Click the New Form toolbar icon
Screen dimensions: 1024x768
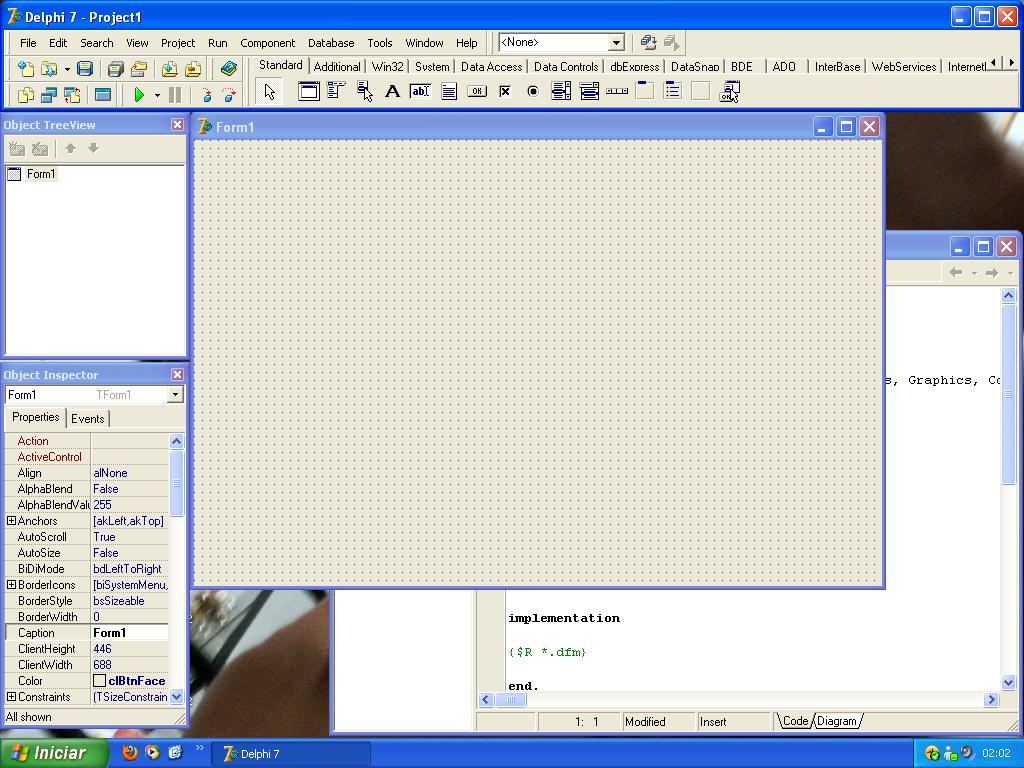[103, 95]
